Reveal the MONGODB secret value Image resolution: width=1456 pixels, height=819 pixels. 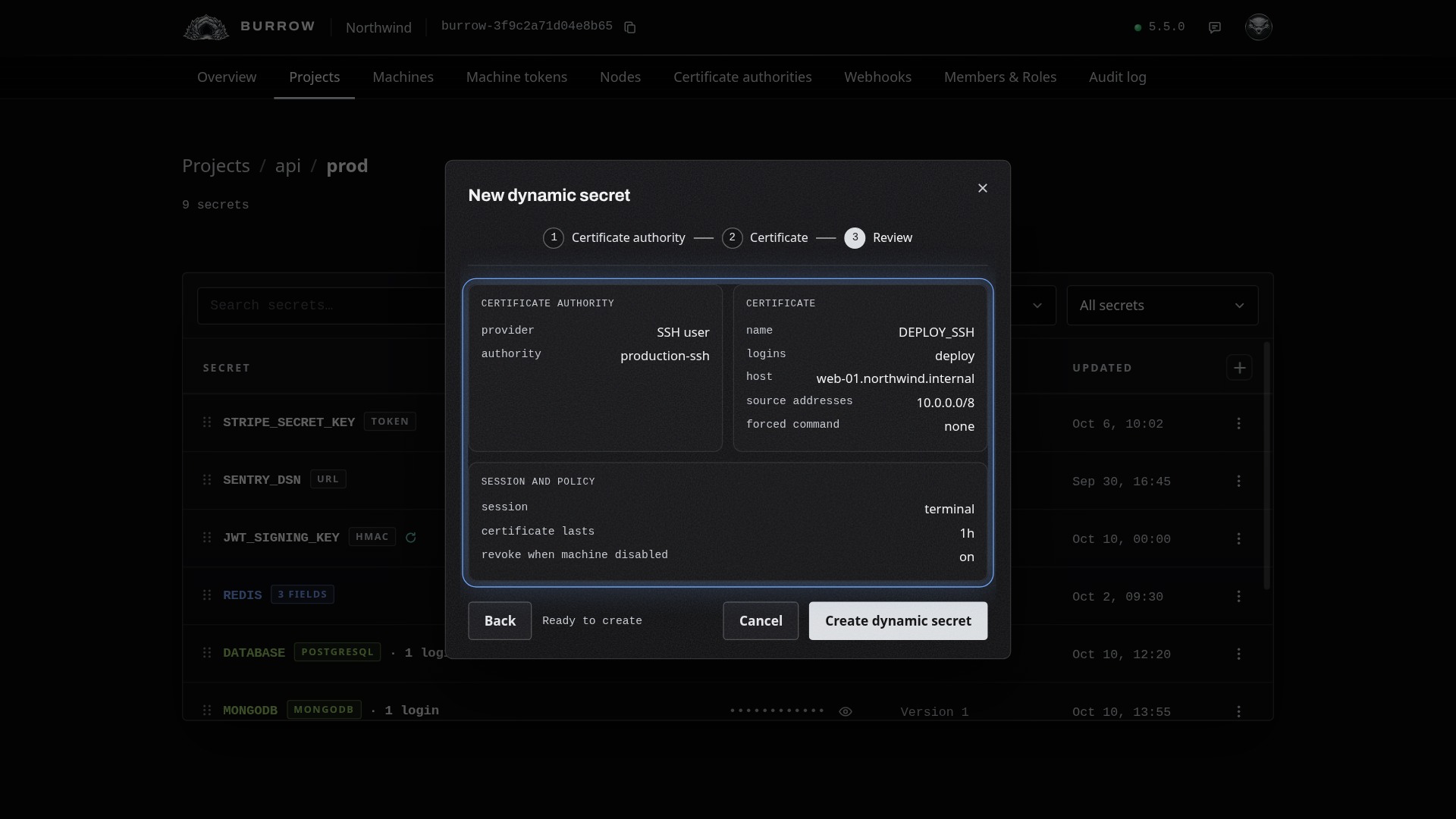(846, 711)
